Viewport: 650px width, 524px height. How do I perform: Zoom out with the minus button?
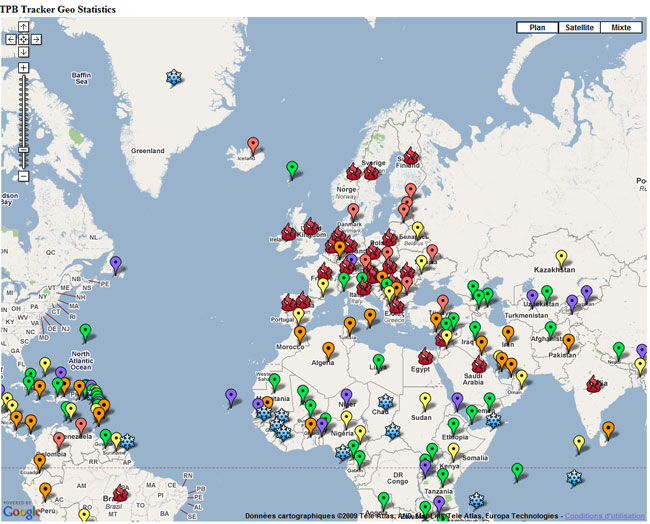(23, 176)
